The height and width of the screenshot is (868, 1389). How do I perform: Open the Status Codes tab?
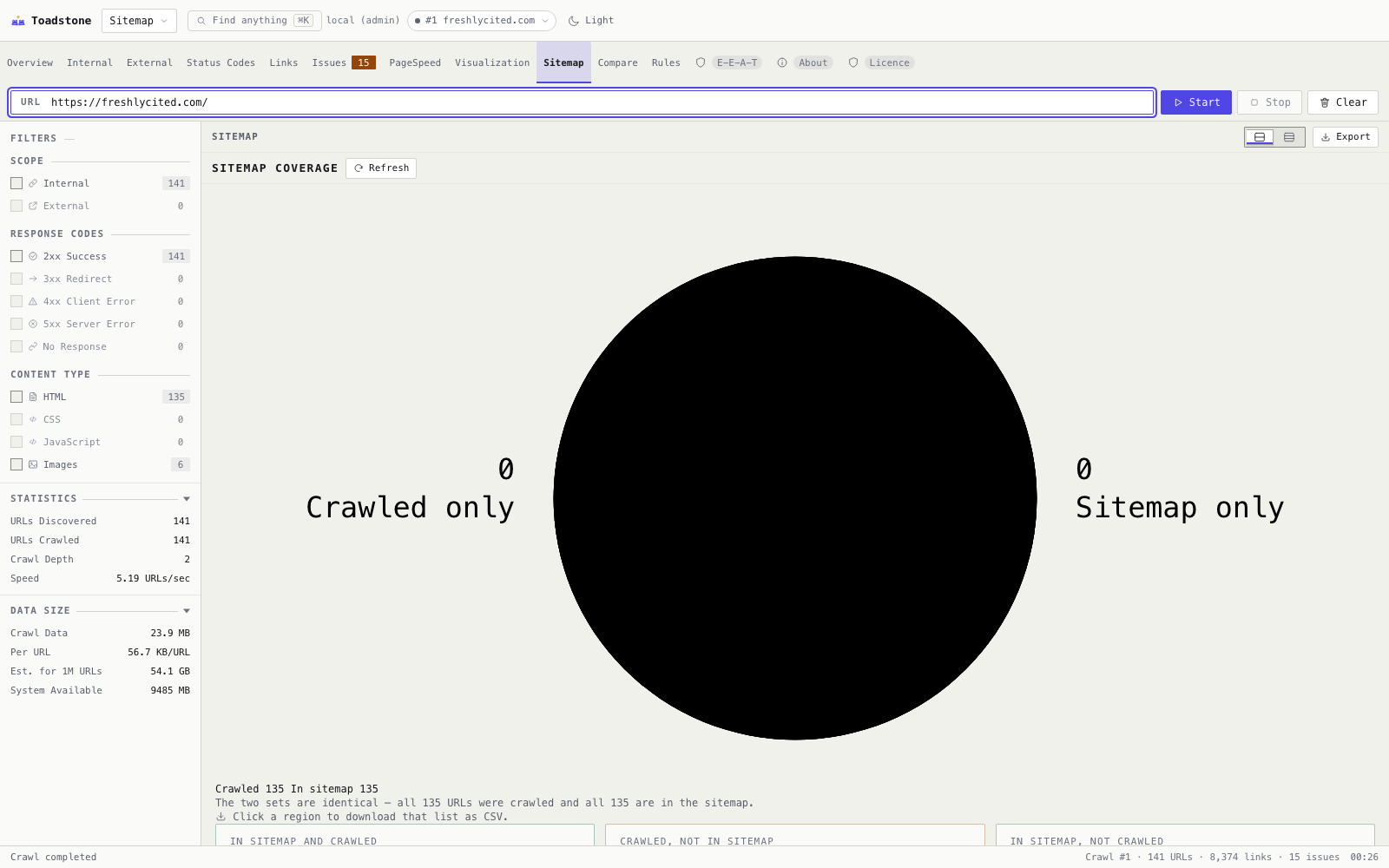point(221,62)
